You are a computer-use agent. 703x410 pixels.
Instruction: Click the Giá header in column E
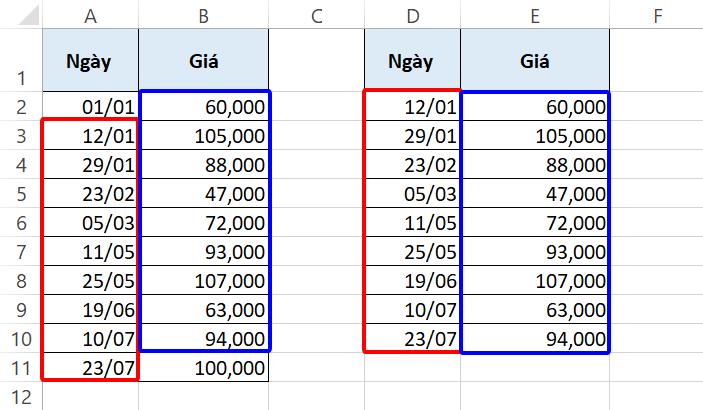click(535, 60)
